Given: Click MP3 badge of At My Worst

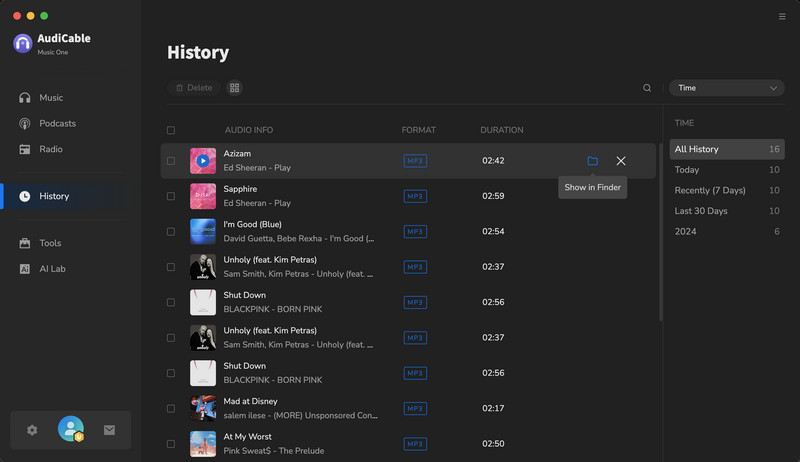Looking at the screenshot, I should (x=415, y=444).
